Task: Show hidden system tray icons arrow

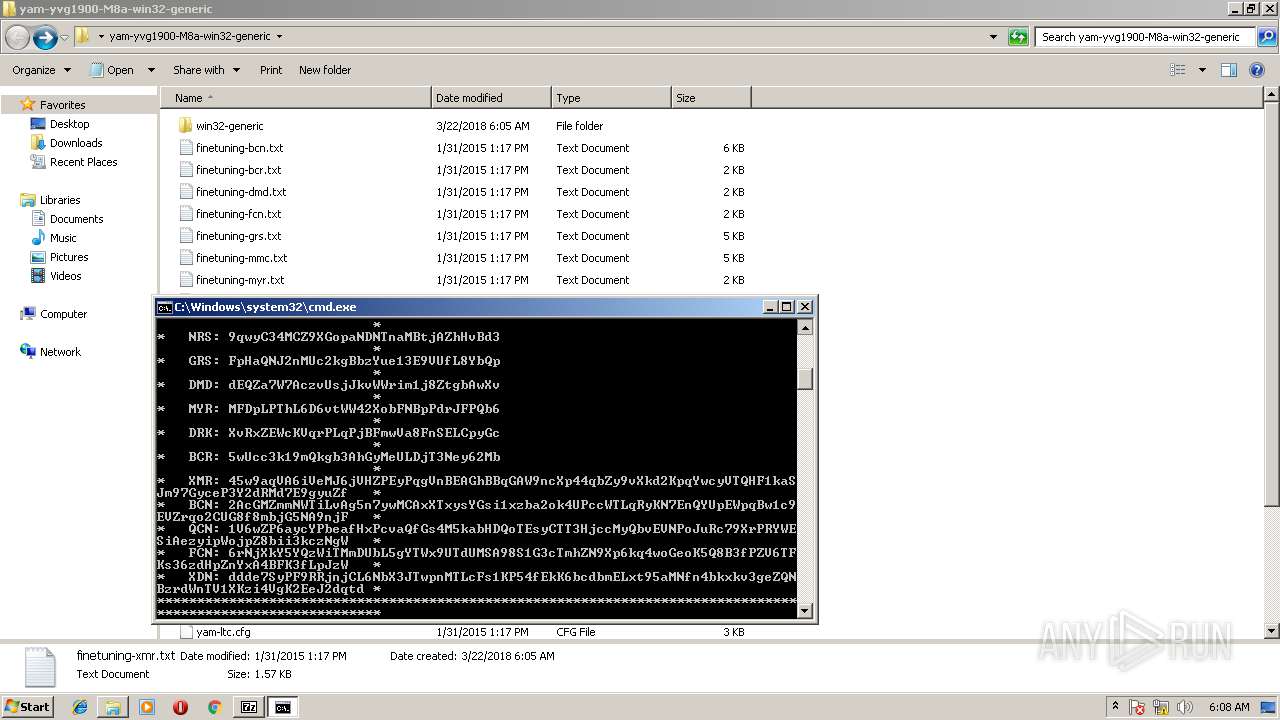Action: [1116, 707]
